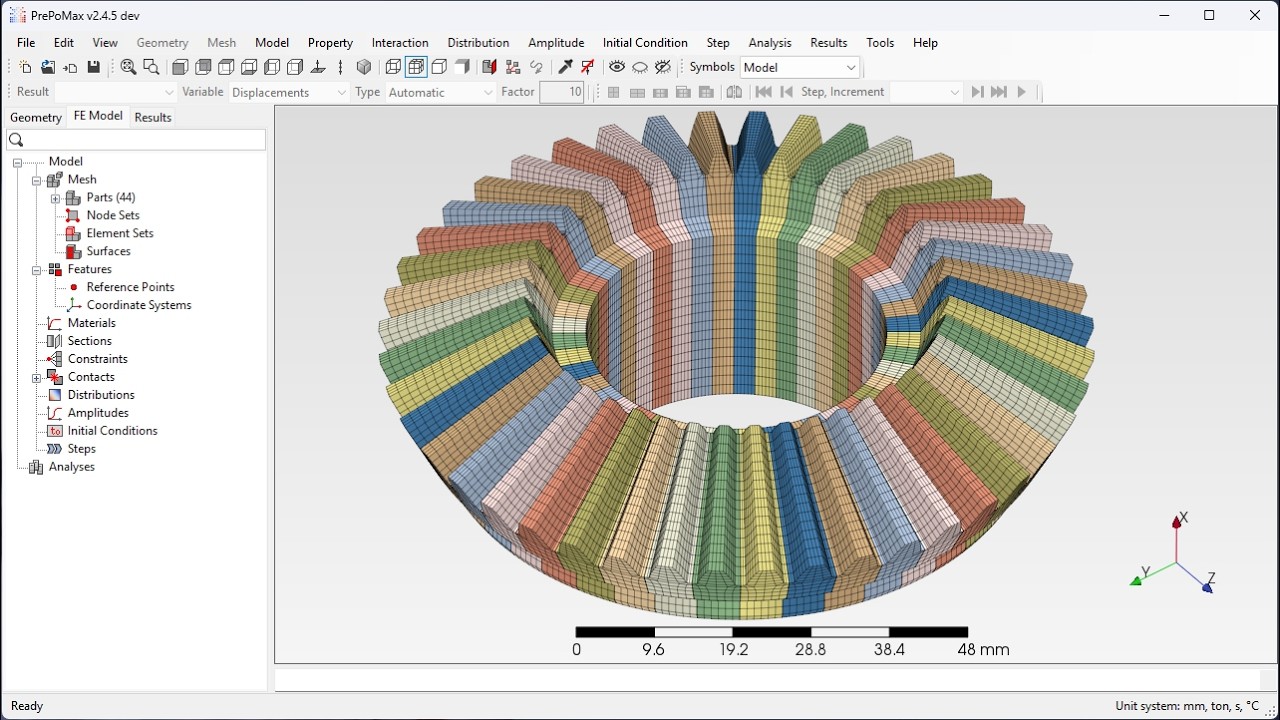1280x720 pixels.
Task: Click the section cut icon
Action: point(489,67)
